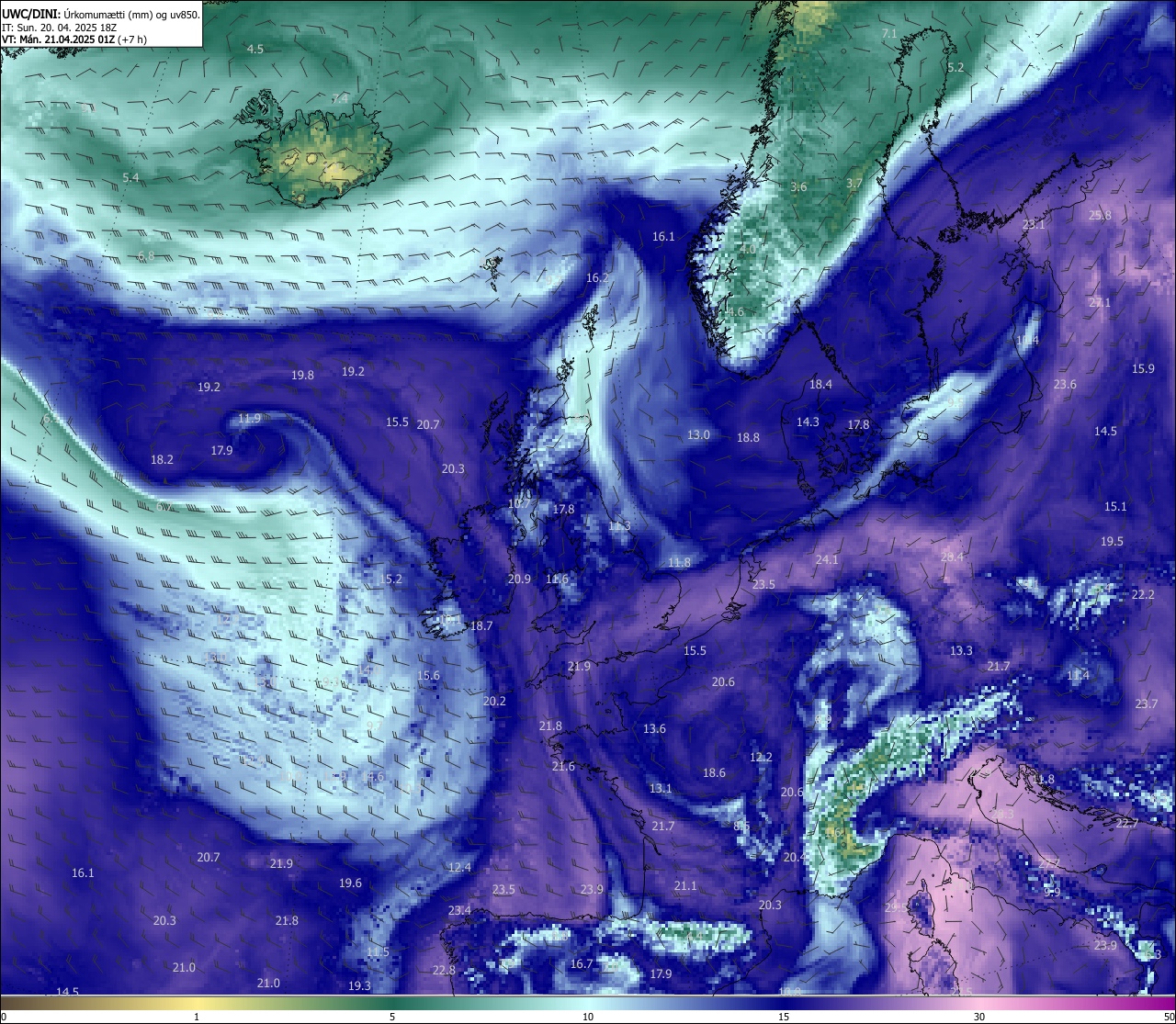Click the value 27.1 on the map
This screenshot has height=1024, width=1176.
point(1100,302)
